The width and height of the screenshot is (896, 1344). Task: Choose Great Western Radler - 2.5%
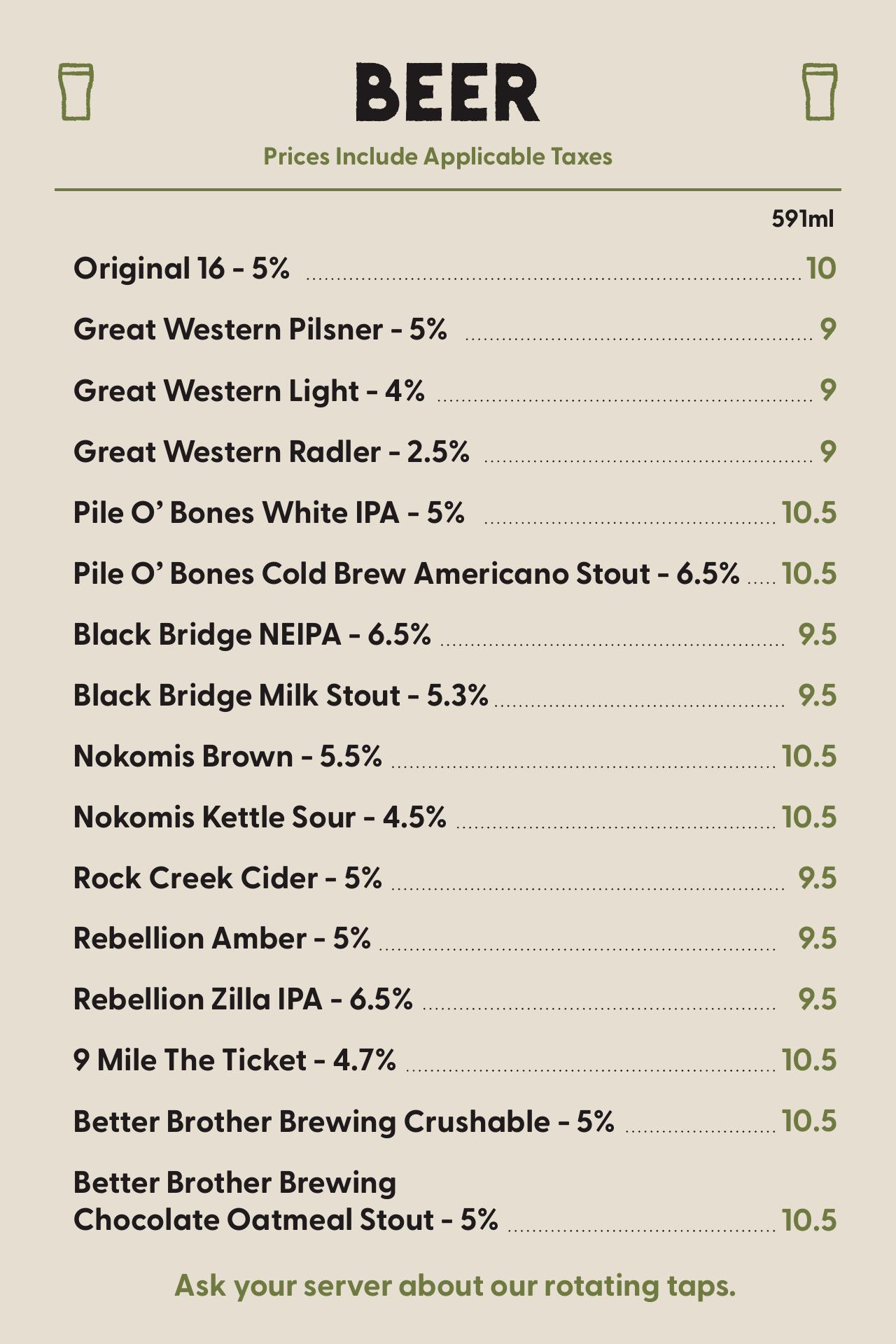tap(271, 451)
